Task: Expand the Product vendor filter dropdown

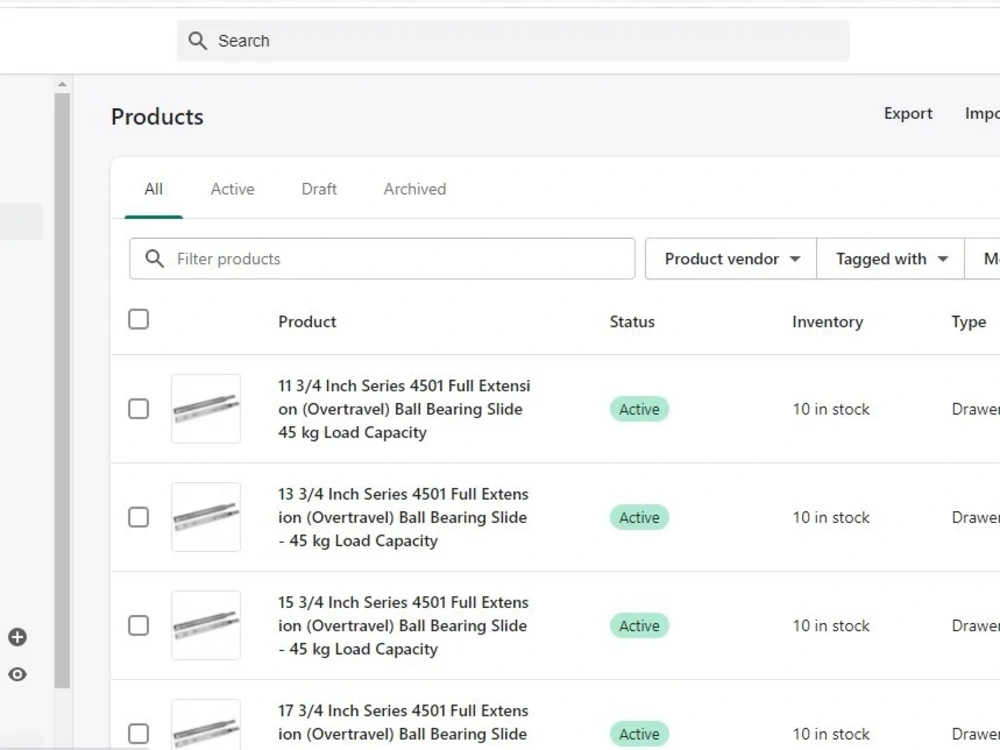Action: (x=731, y=259)
